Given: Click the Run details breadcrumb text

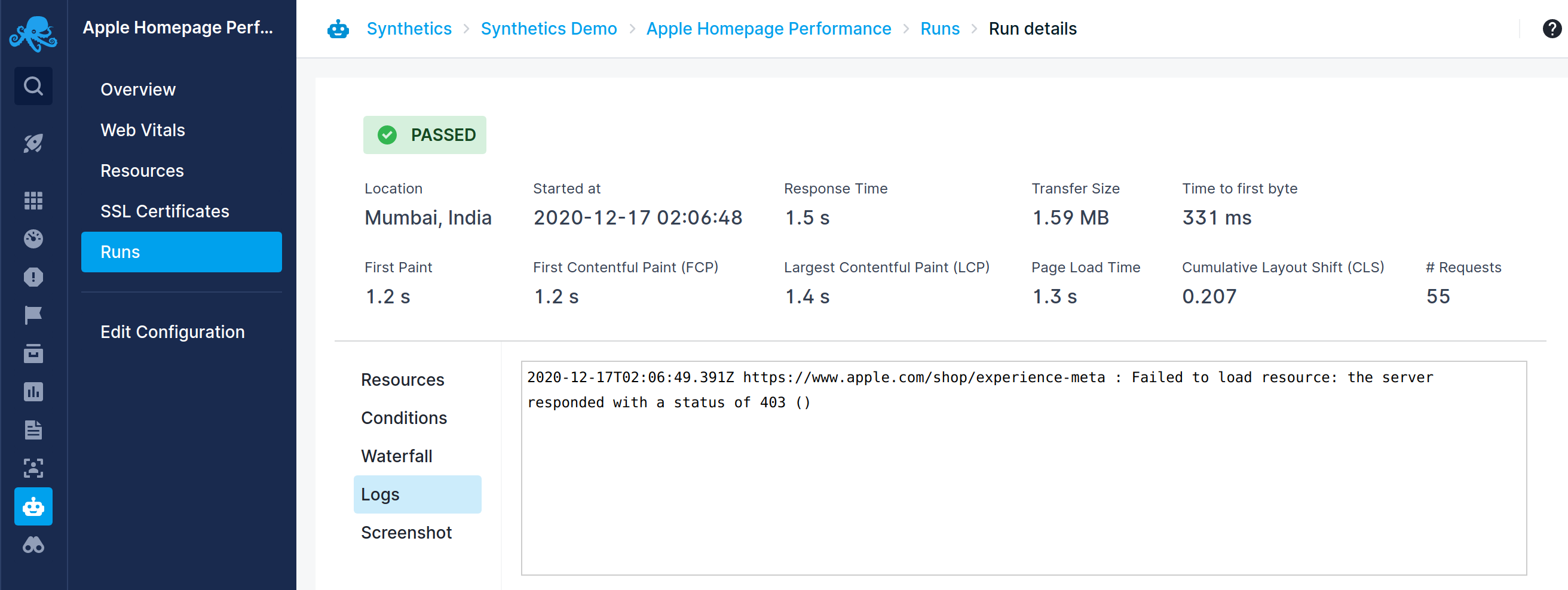Looking at the screenshot, I should [x=1033, y=29].
